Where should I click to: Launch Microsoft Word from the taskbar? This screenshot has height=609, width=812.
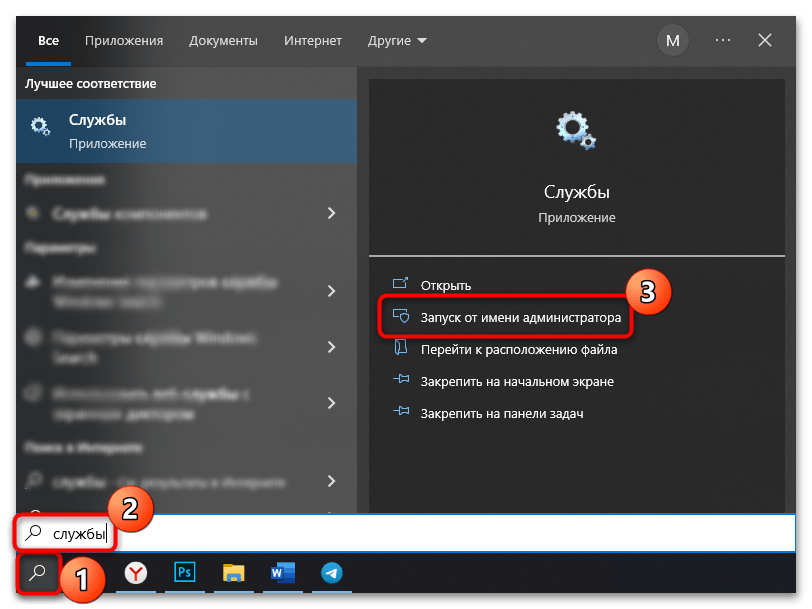(282, 573)
